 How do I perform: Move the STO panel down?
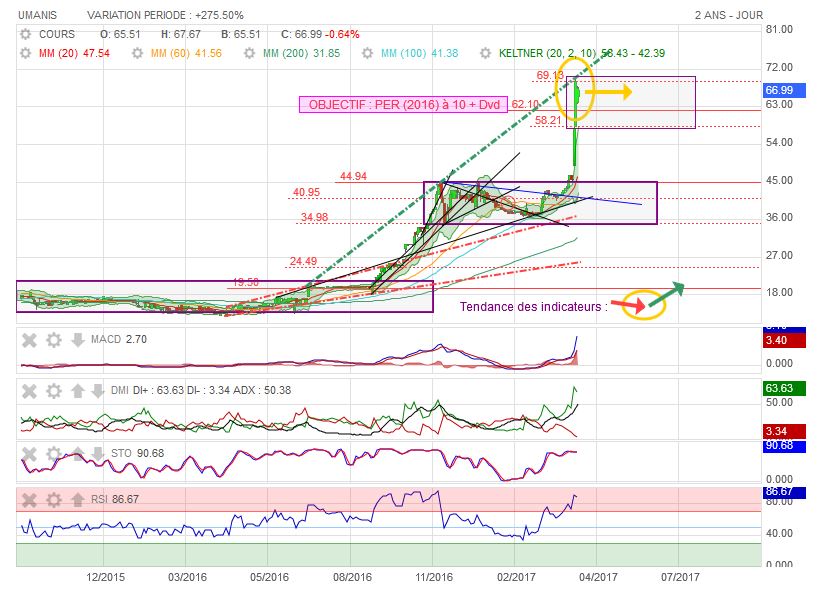pyautogui.click(x=97, y=455)
